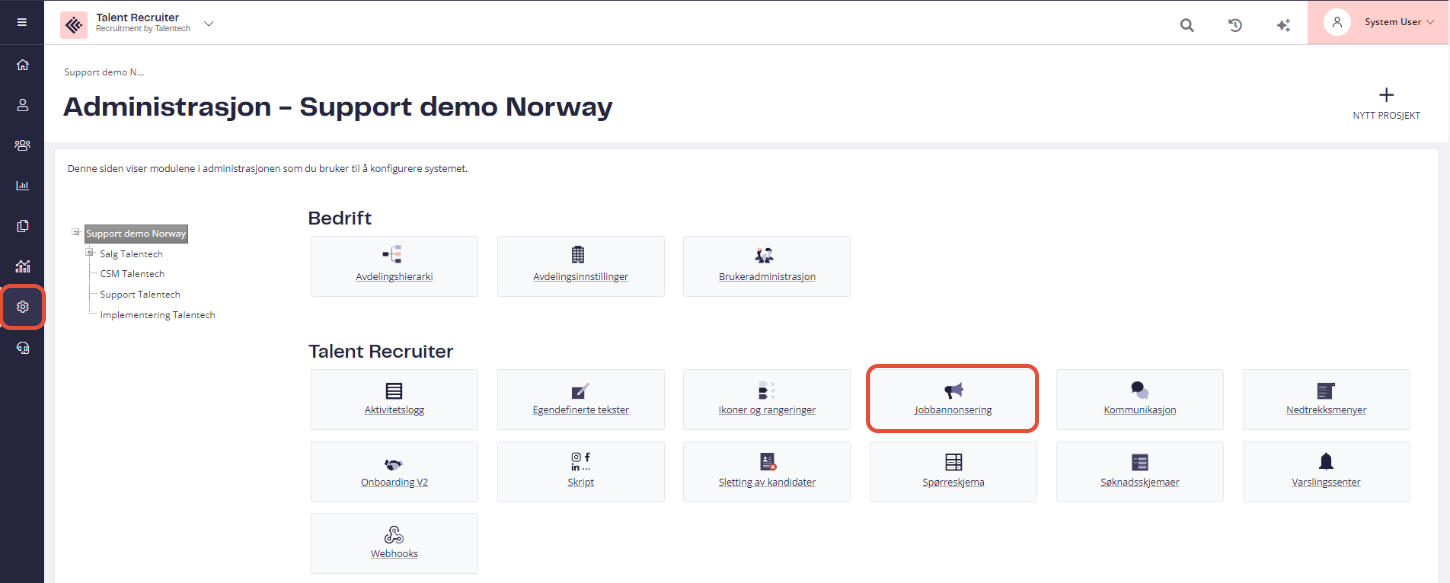Open the Kommunikasjon module link
The height and width of the screenshot is (583, 1450).
click(x=1139, y=410)
